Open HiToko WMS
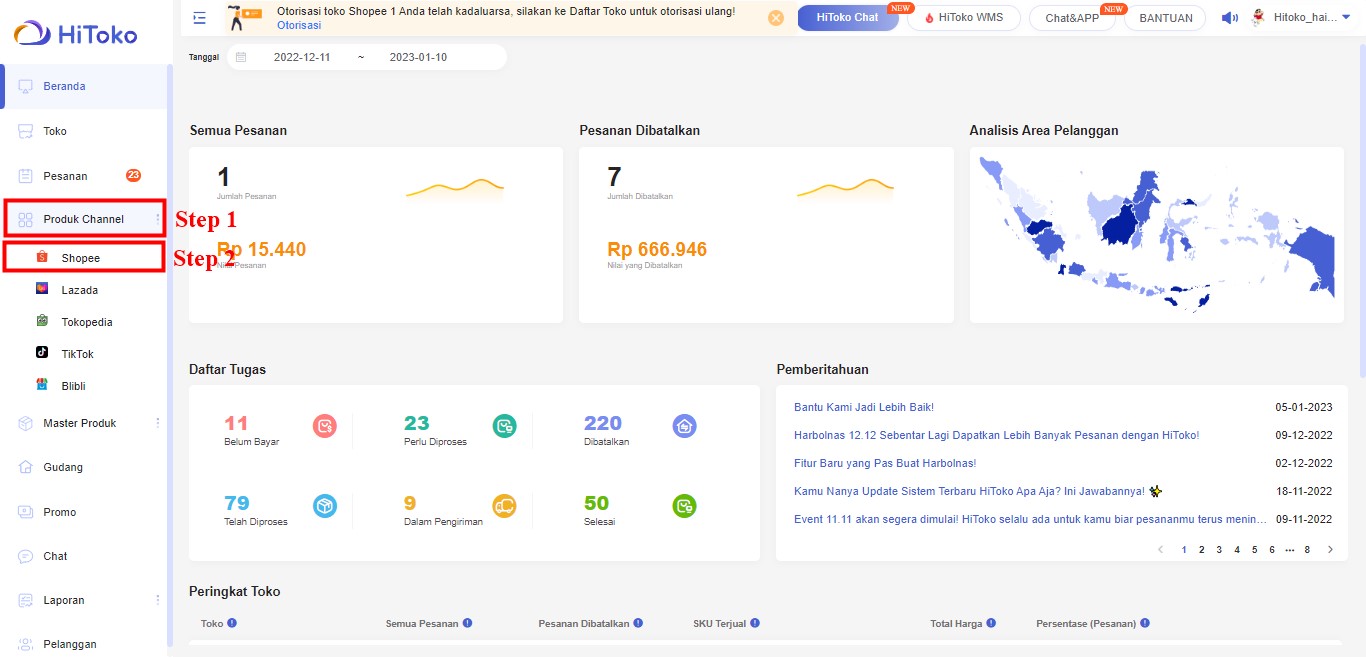The width and height of the screenshot is (1366, 657). click(963, 18)
